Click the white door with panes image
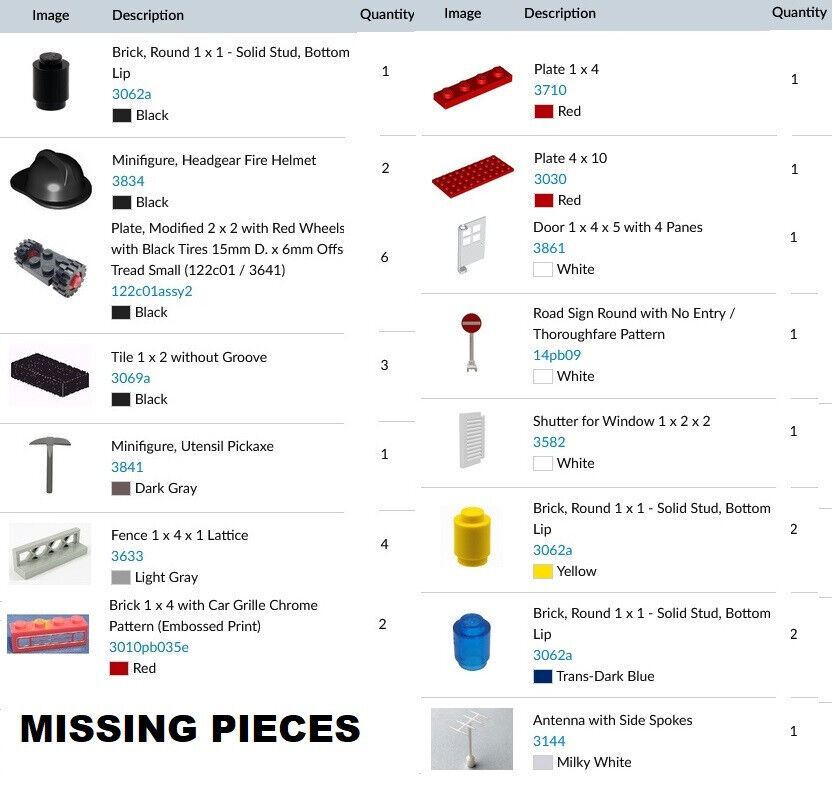The height and width of the screenshot is (793, 833). tap(471, 244)
